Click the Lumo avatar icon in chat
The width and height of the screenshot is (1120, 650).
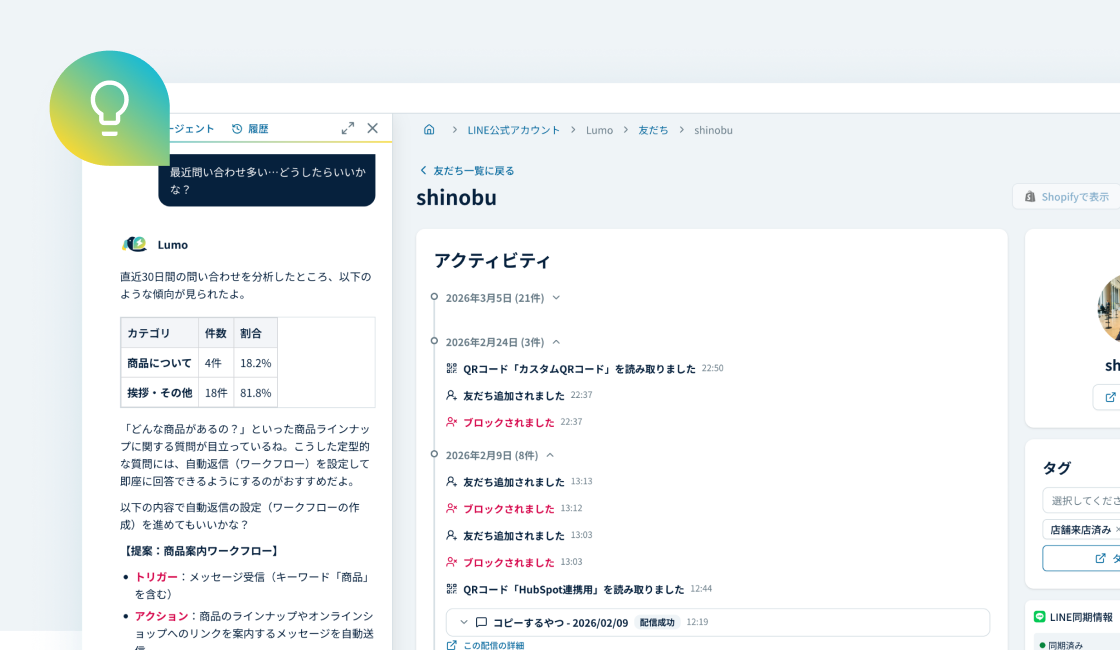(x=134, y=244)
